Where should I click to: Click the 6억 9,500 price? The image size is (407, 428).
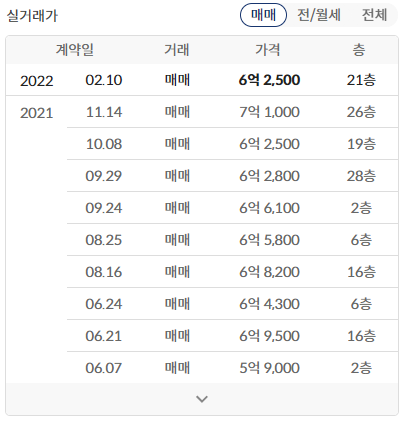pyautogui.click(x=269, y=336)
